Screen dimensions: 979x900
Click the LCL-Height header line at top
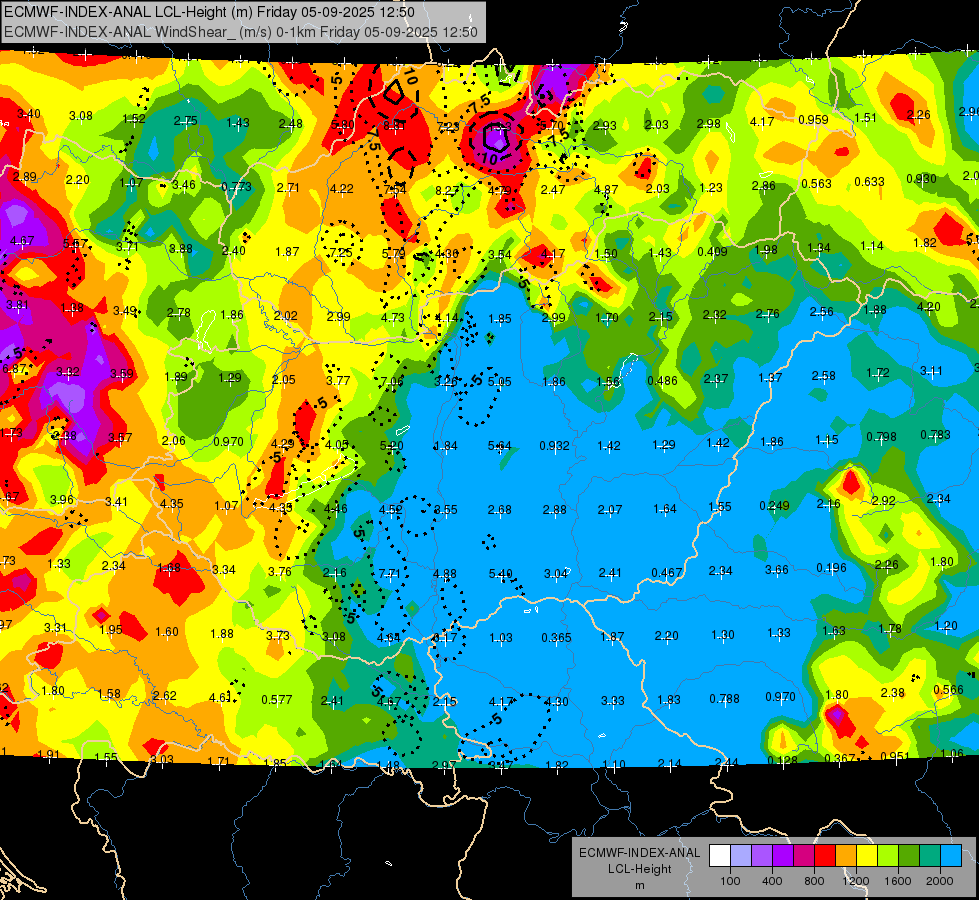[x=209, y=12]
